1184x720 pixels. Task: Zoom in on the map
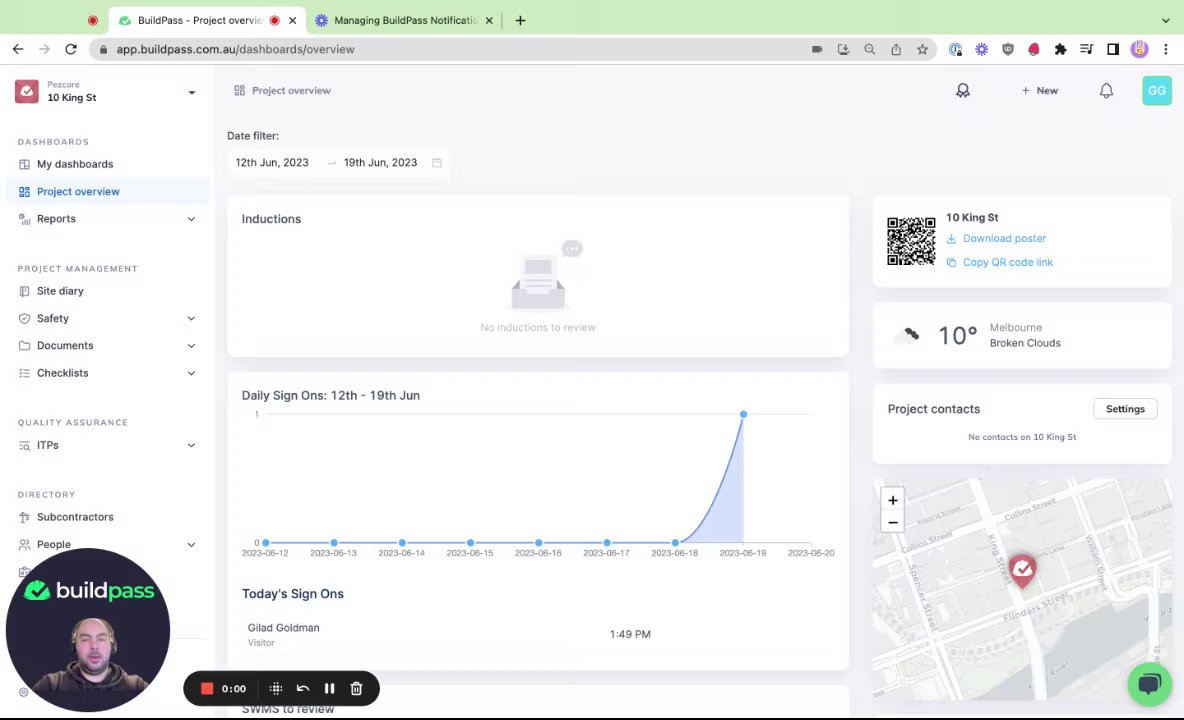pyautogui.click(x=893, y=500)
